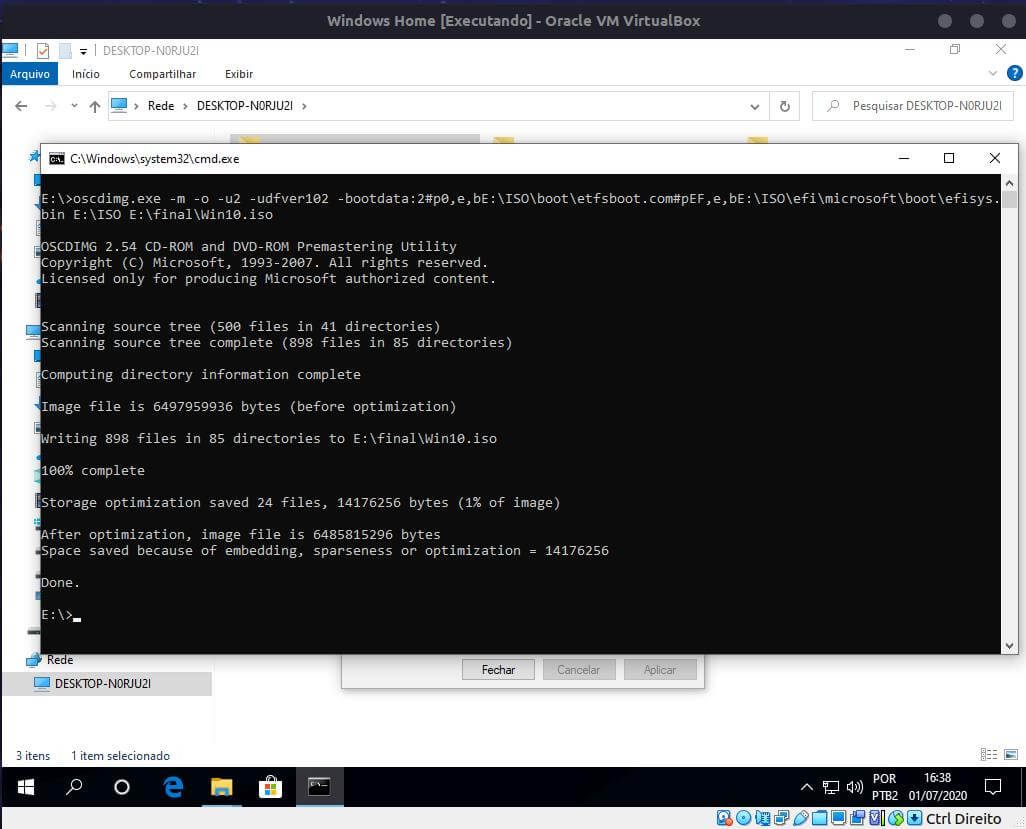Open the Exibir ribbon tab

(239, 74)
